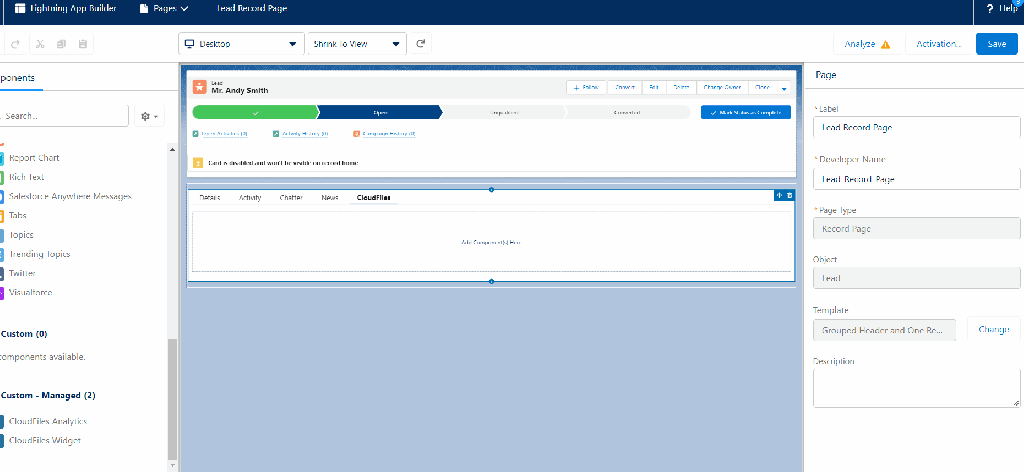The height and width of the screenshot is (472, 1024).
Task: Click the Open Activities link
Action: (225, 133)
